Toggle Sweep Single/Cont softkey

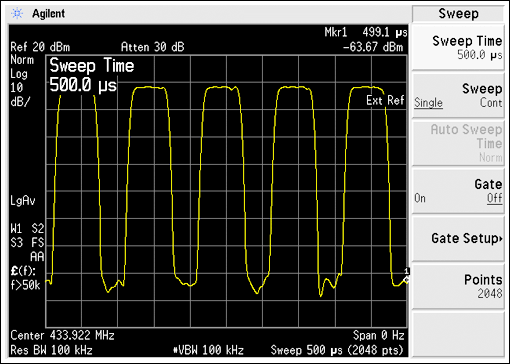pos(458,95)
